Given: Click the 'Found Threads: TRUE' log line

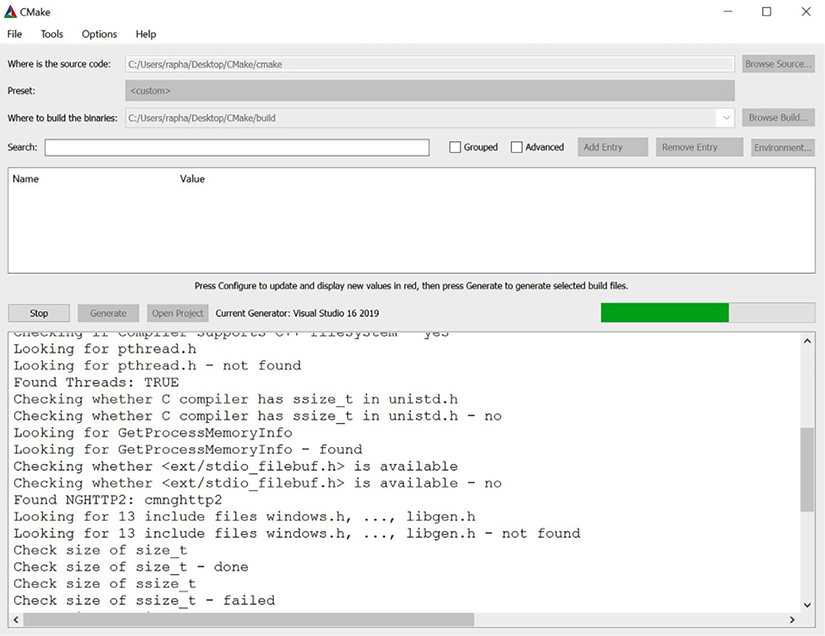Looking at the screenshot, I should click(96, 382).
